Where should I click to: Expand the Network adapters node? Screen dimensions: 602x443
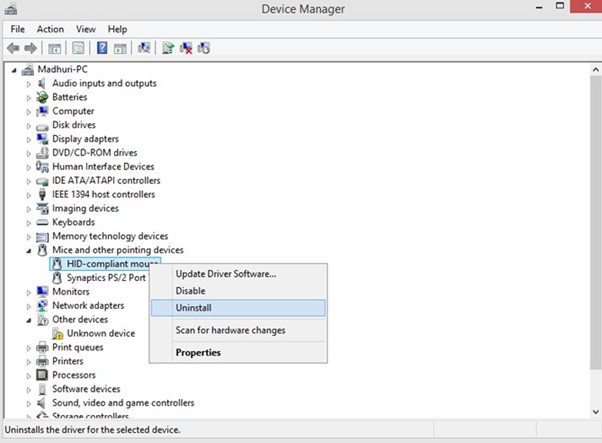[29, 306]
